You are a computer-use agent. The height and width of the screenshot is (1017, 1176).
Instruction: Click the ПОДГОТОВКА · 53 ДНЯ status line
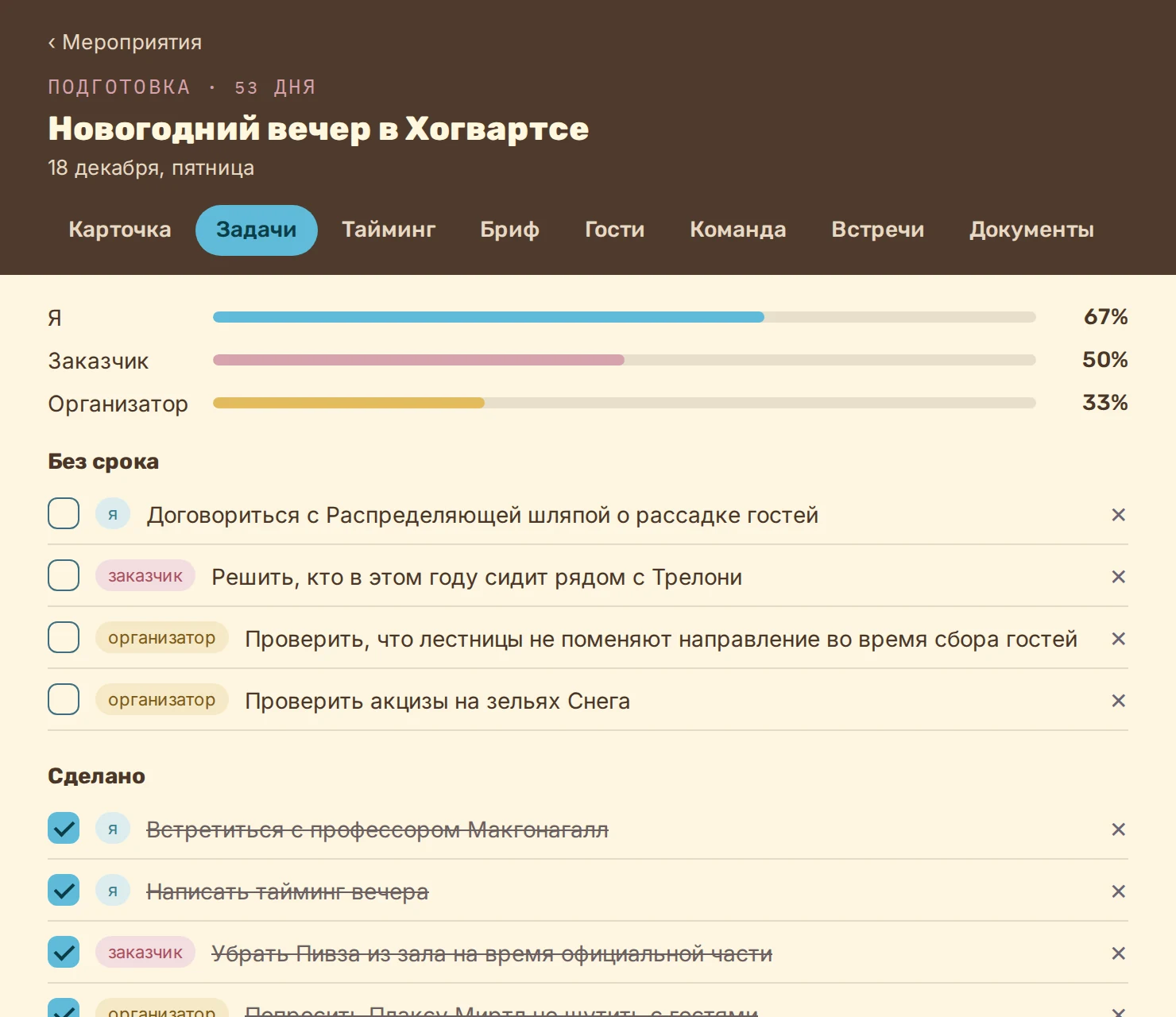[x=182, y=87]
